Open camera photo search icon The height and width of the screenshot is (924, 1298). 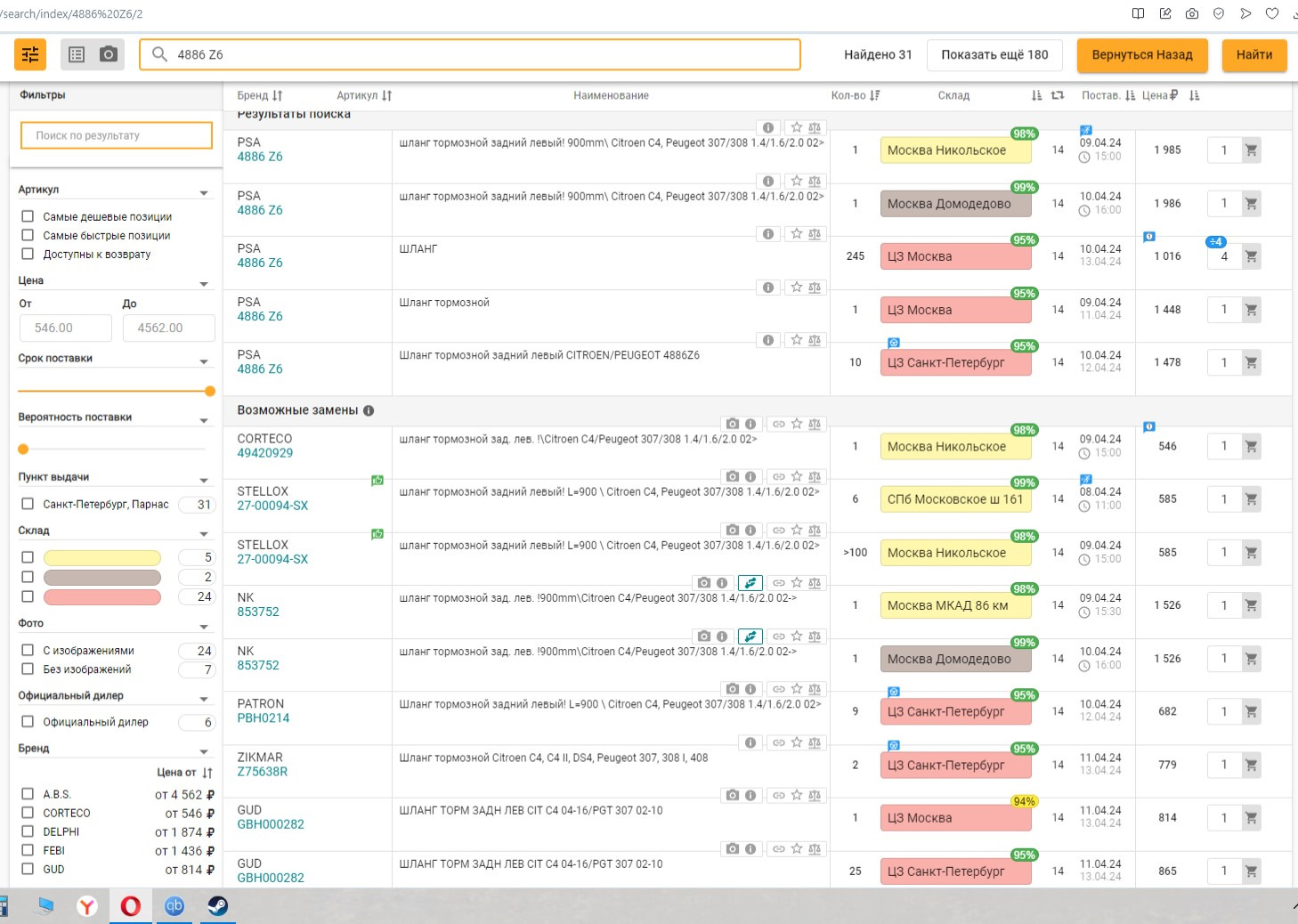[109, 54]
